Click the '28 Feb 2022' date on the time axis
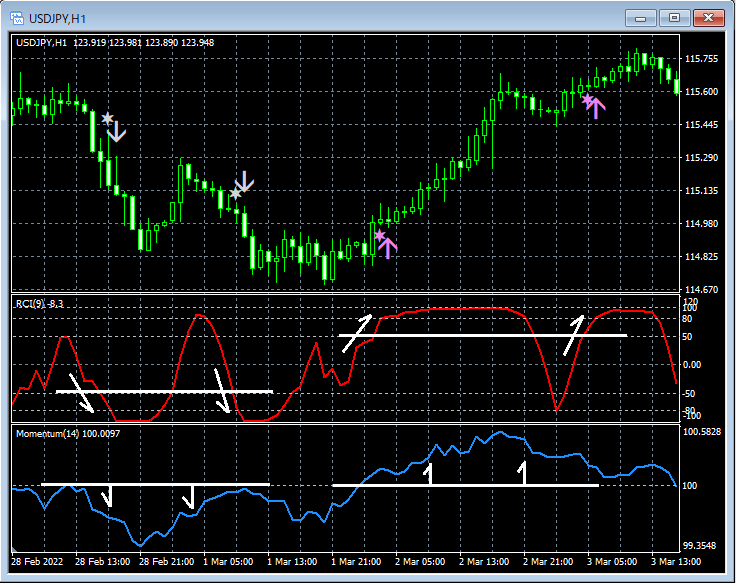Image resolution: width=737 pixels, height=583 pixels. tap(37, 562)
